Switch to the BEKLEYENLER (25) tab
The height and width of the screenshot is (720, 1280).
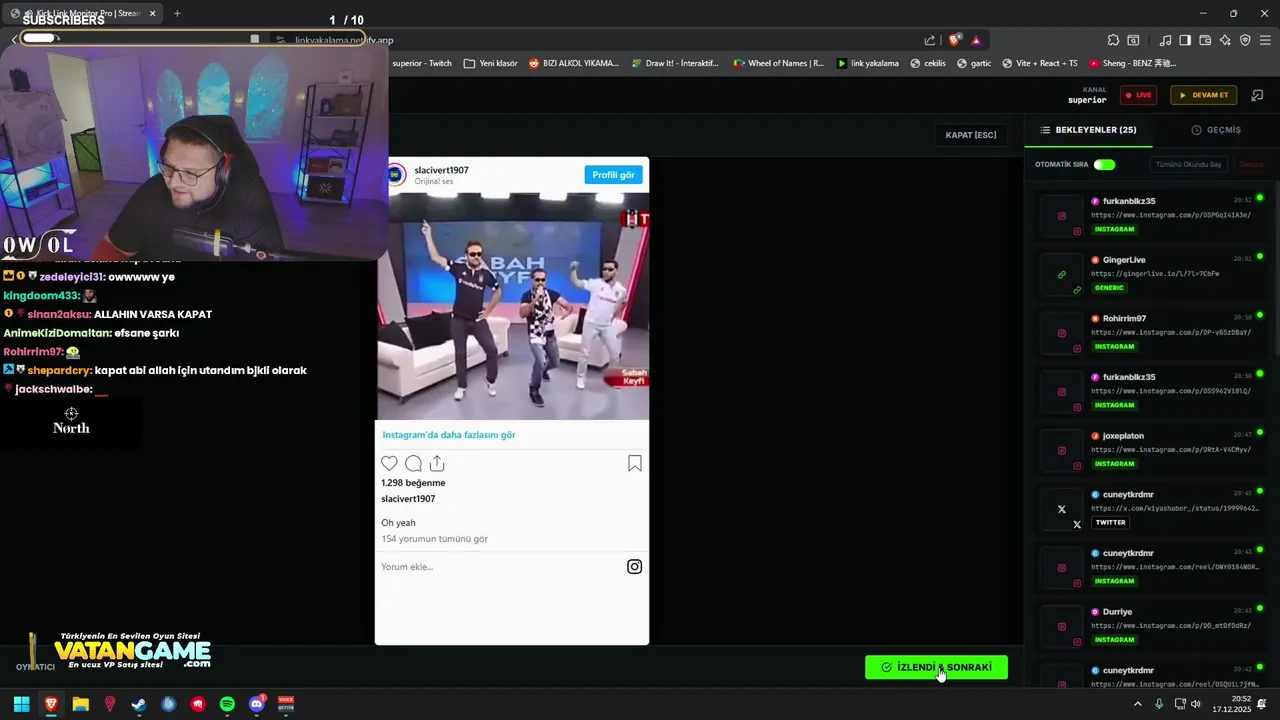tap(1088, 130)
